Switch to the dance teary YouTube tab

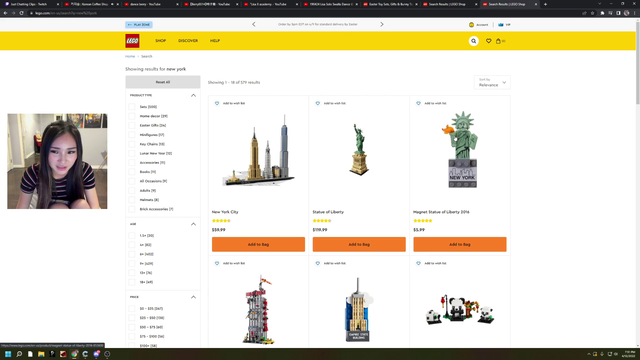150,4
